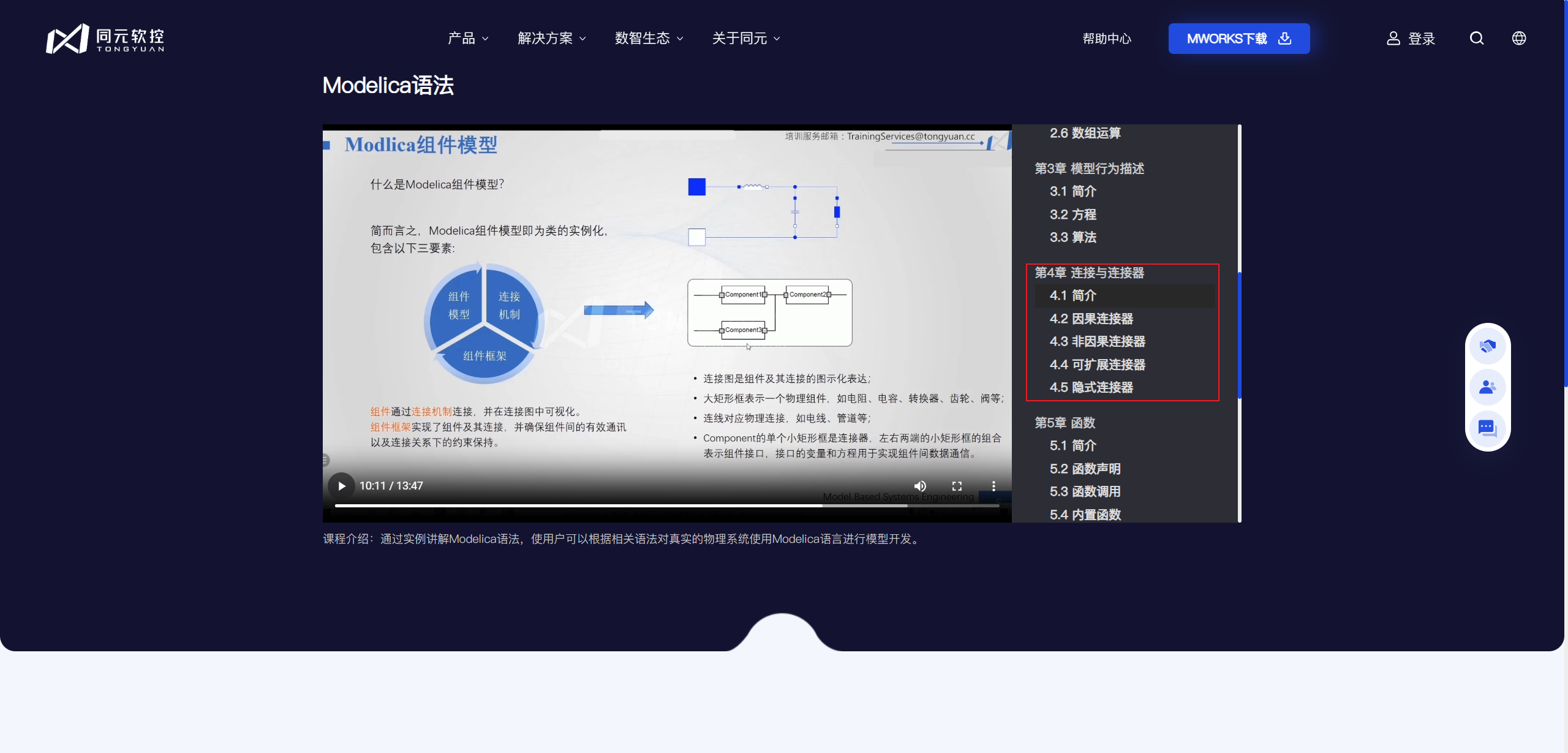The image size is (1568, 753).
Task: Open lesson 5.4 内置函数
Action: 1085,515
